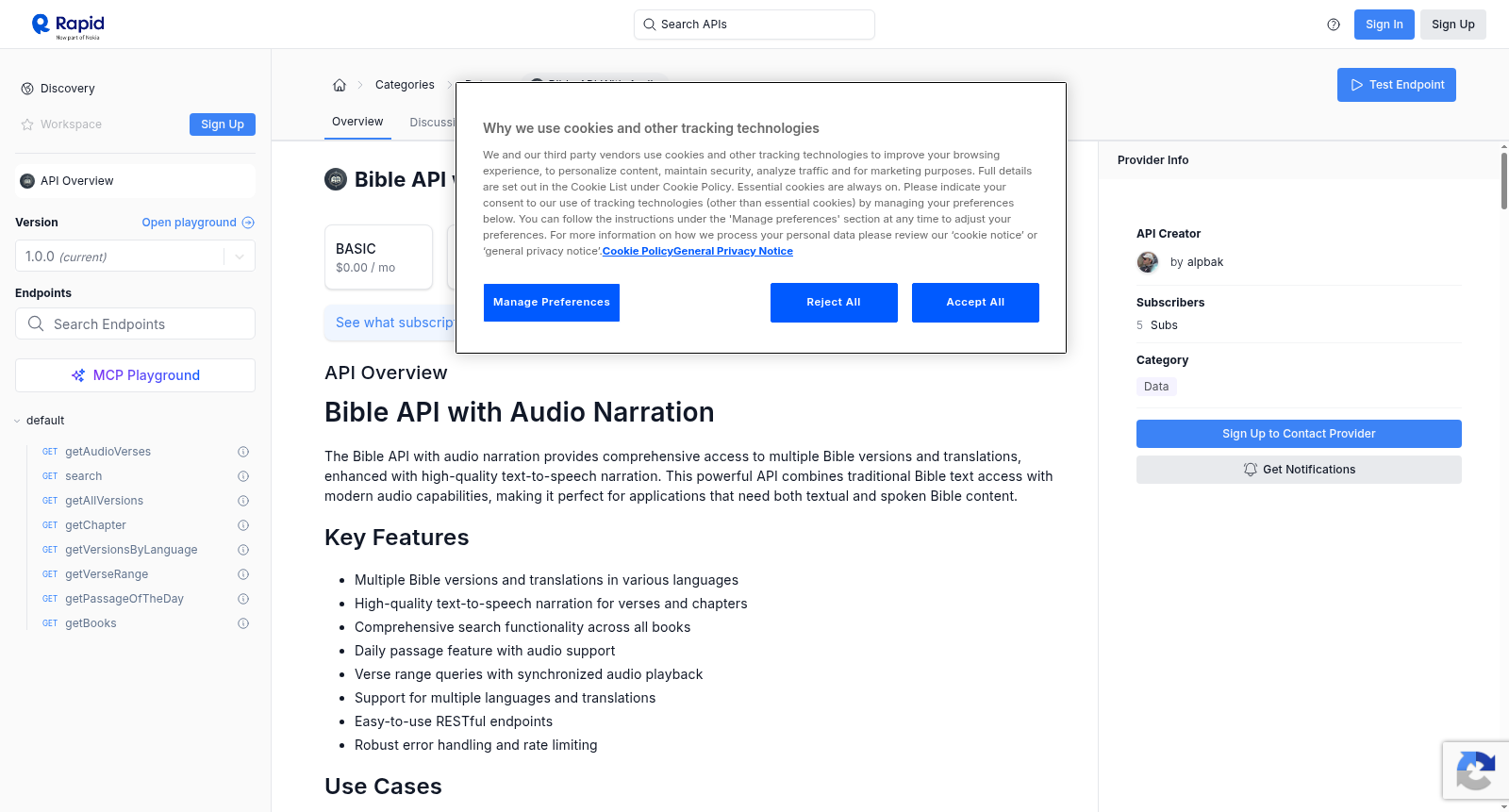The width and height of the screenshot is (1509, 812).
Task: Show info for getVersionsByLanguage endpoint
Action: coord(243,550)
